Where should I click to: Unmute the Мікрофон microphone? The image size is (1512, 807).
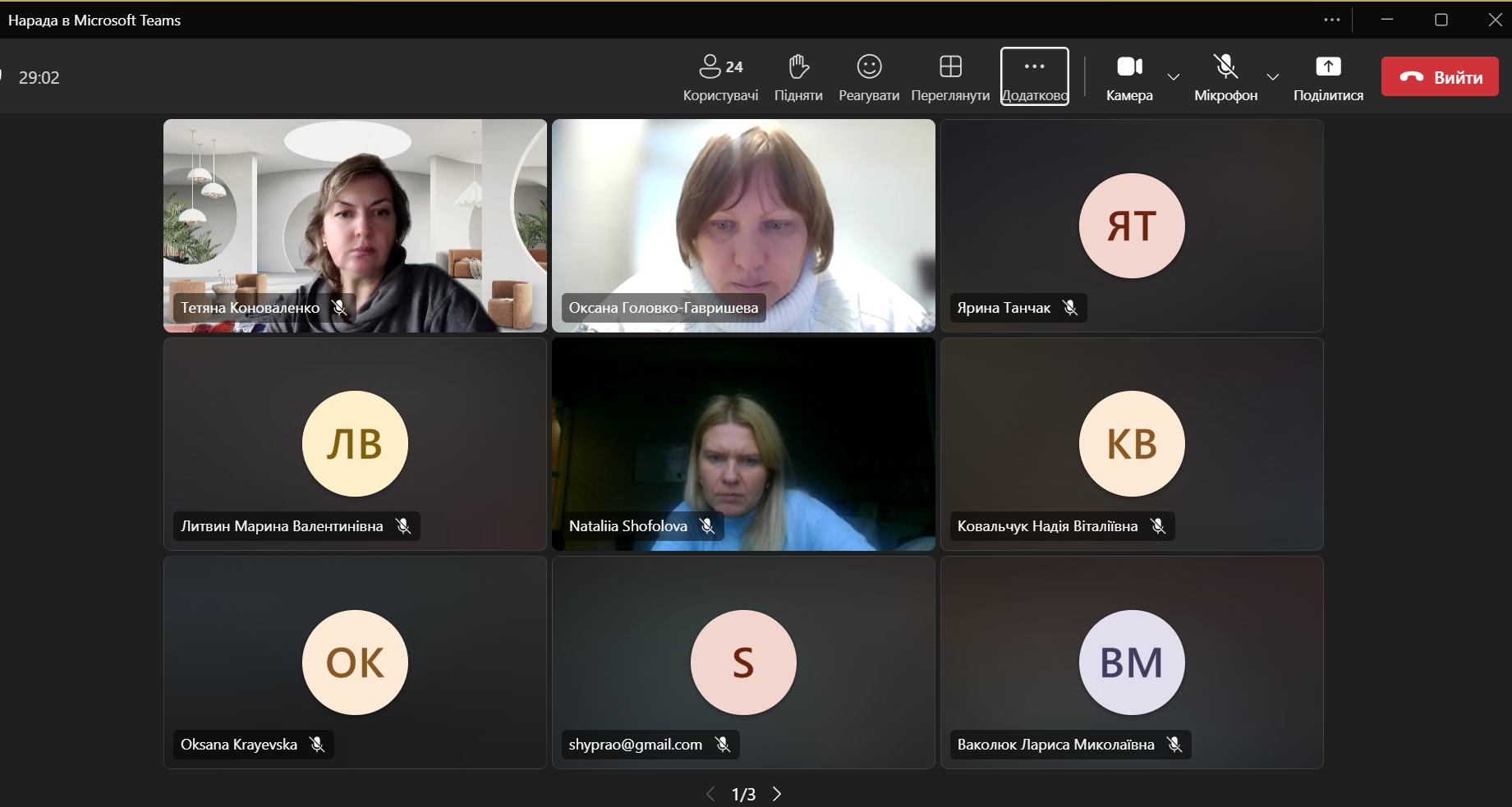(x=1225, y=77)
